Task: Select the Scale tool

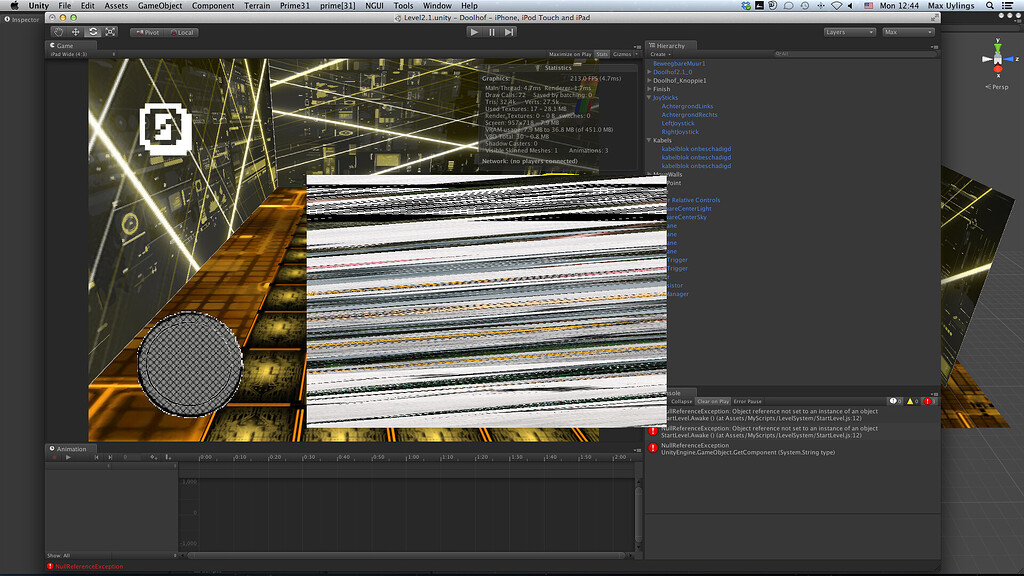Action: point(111,31)
